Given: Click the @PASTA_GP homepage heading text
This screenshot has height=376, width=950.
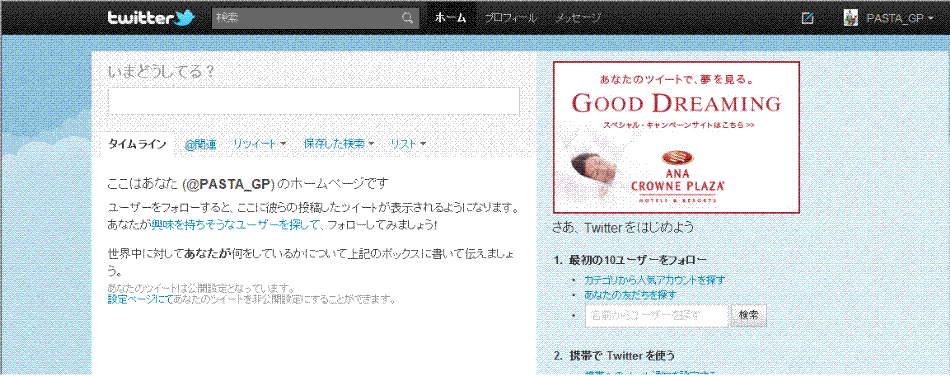Looking at the screenshot, I should click(x=247, y=183).
